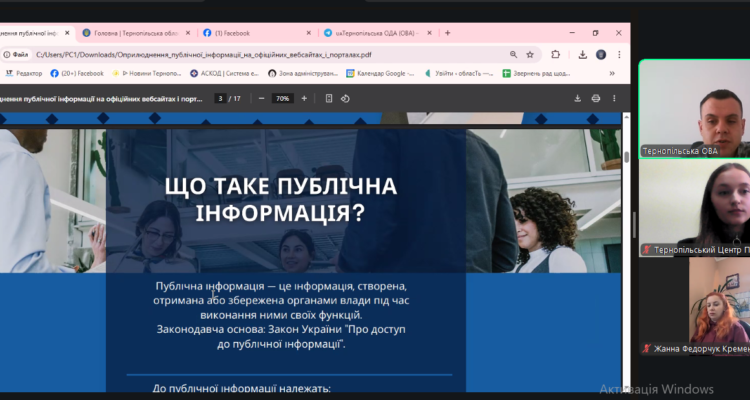This screenshot has width=750, height=400.
Task: Print the PDF document
Action: (596, 99)
